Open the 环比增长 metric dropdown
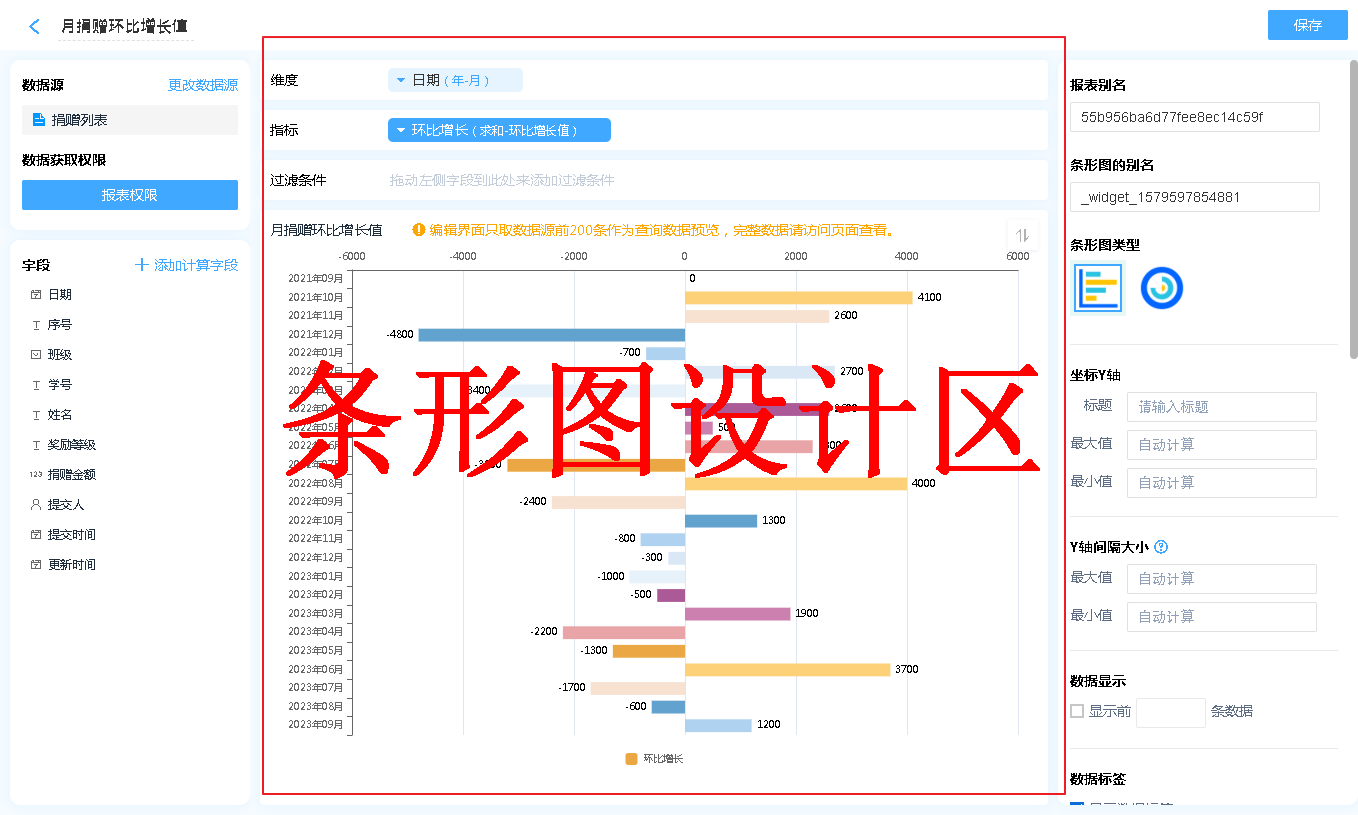The image size is (1358, 815). 499,130
